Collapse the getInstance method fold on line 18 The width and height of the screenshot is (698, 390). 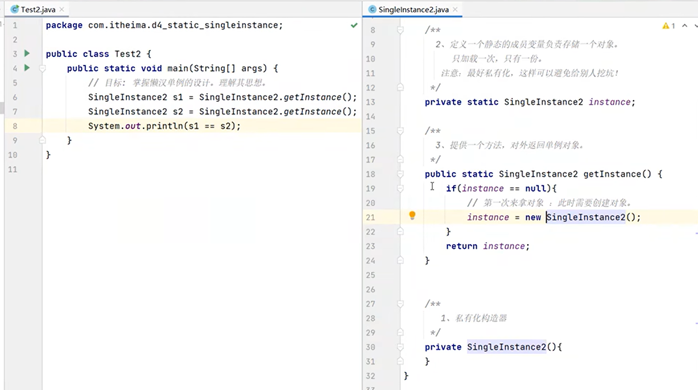point(400,174)
